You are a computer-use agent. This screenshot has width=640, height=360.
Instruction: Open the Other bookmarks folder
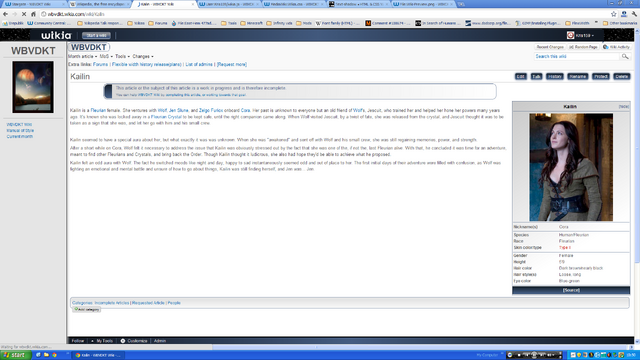point(620,23)
